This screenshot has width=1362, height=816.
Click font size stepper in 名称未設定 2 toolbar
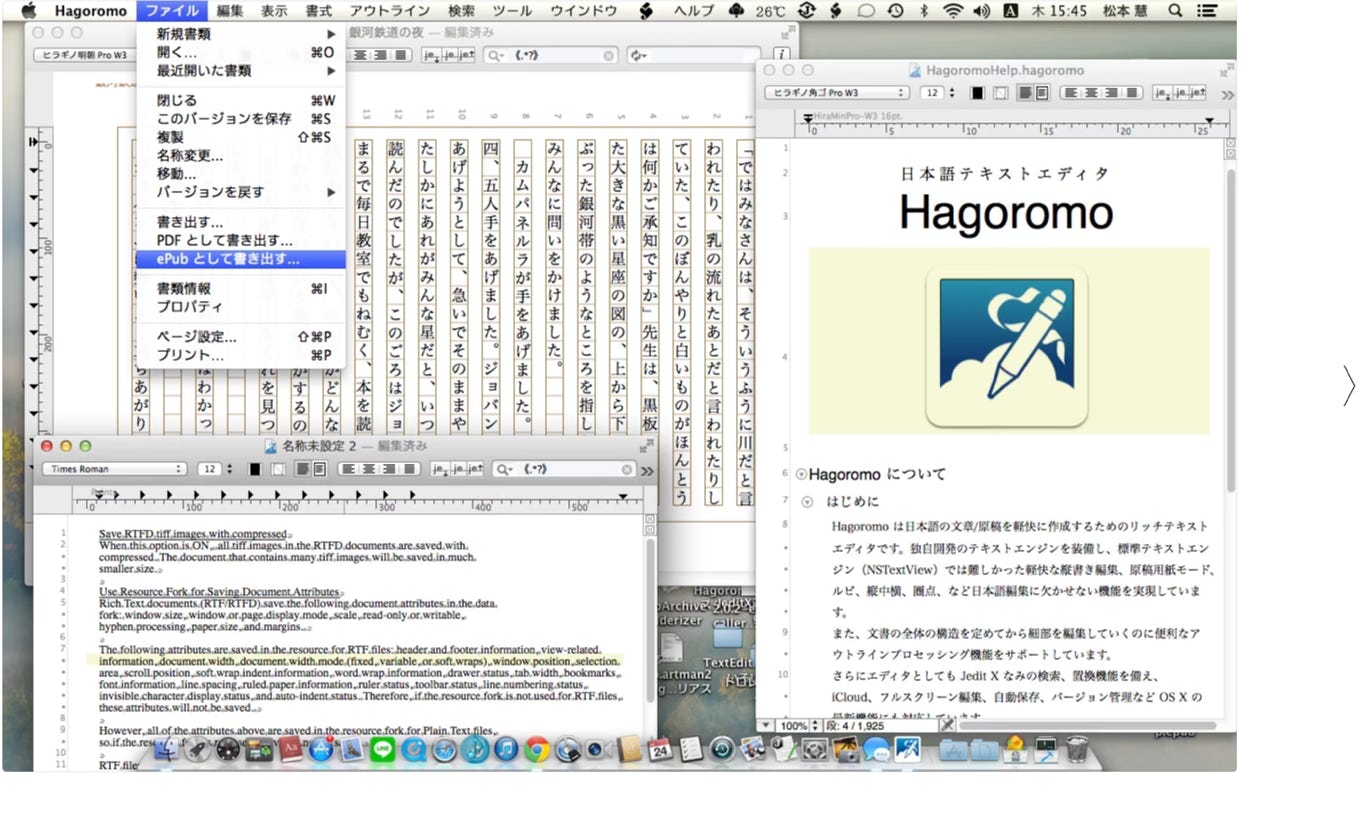pos(229,469)
